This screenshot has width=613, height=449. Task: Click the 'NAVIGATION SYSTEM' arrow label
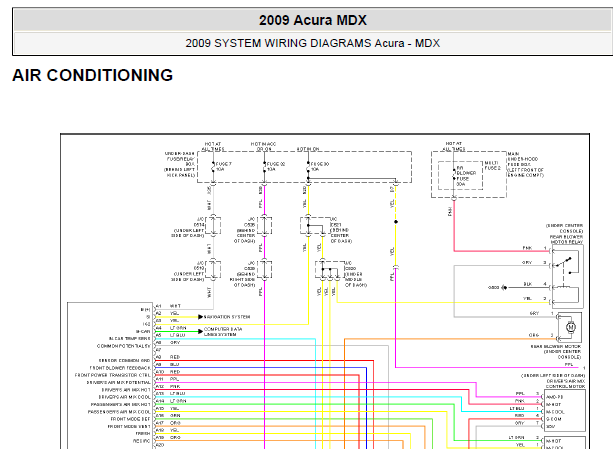pos(227,317)
